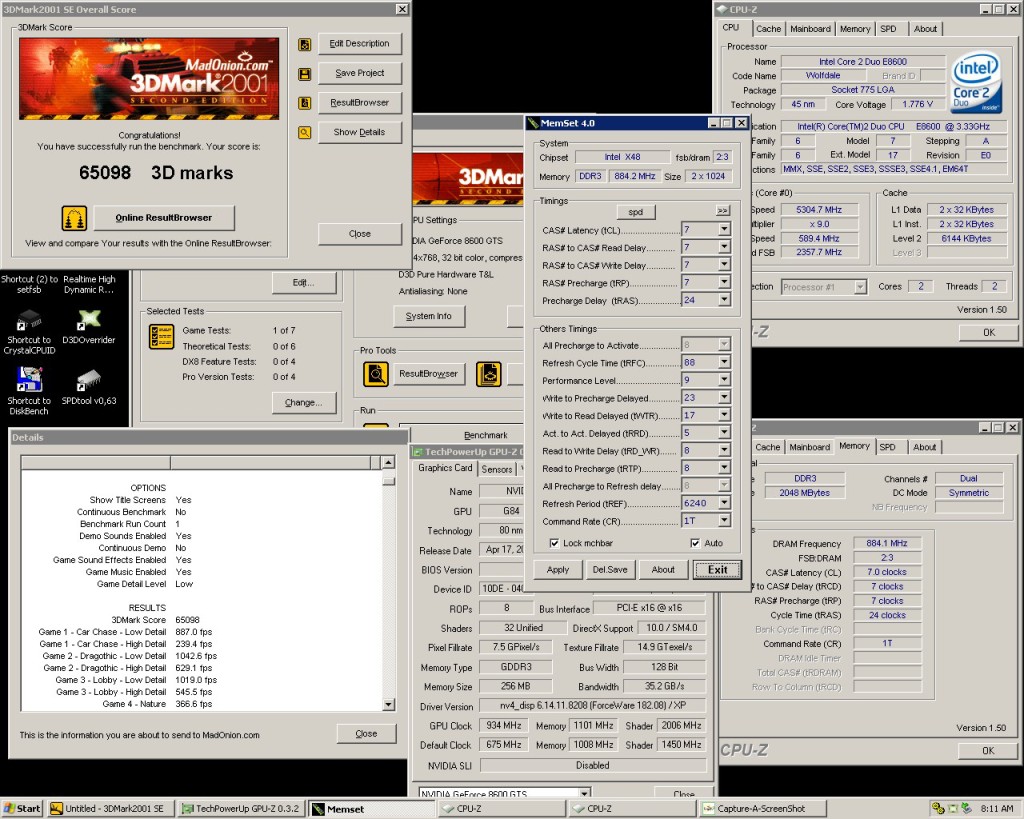1024x819 pixels.
Task: Click the Online ResultBrowser button
Action: (x=164, y=218)
